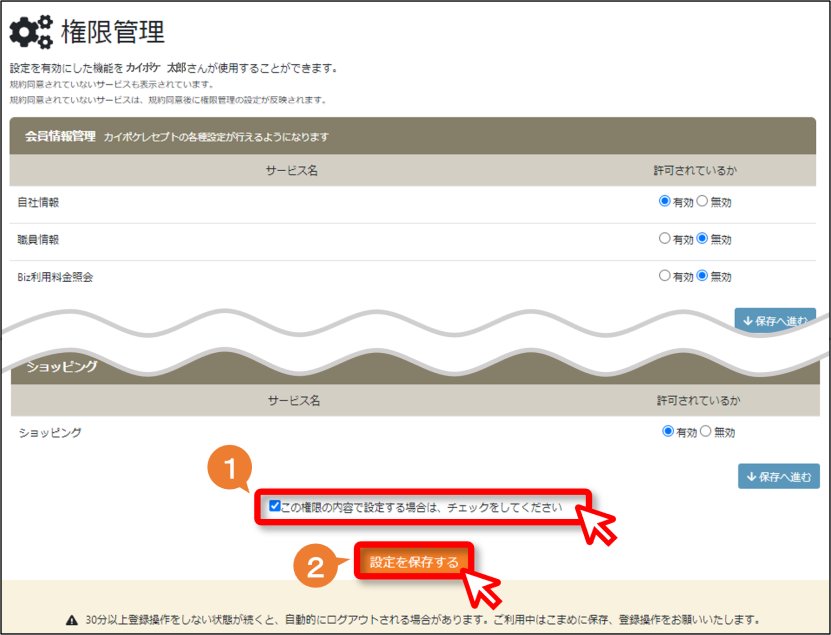The width and height of the screenshot is (831, 635).
Task: Click サービス名 column header in 会員情報管理 table
Action: tap(291, 171)
